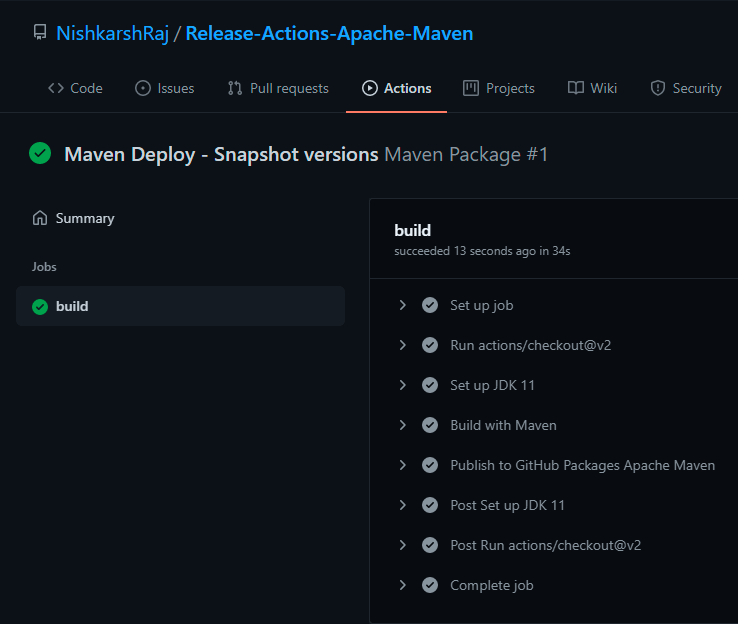This screenshot has height=624, width=738.
Task: Click the green workflow success checkmark
Action: (40, 153)
